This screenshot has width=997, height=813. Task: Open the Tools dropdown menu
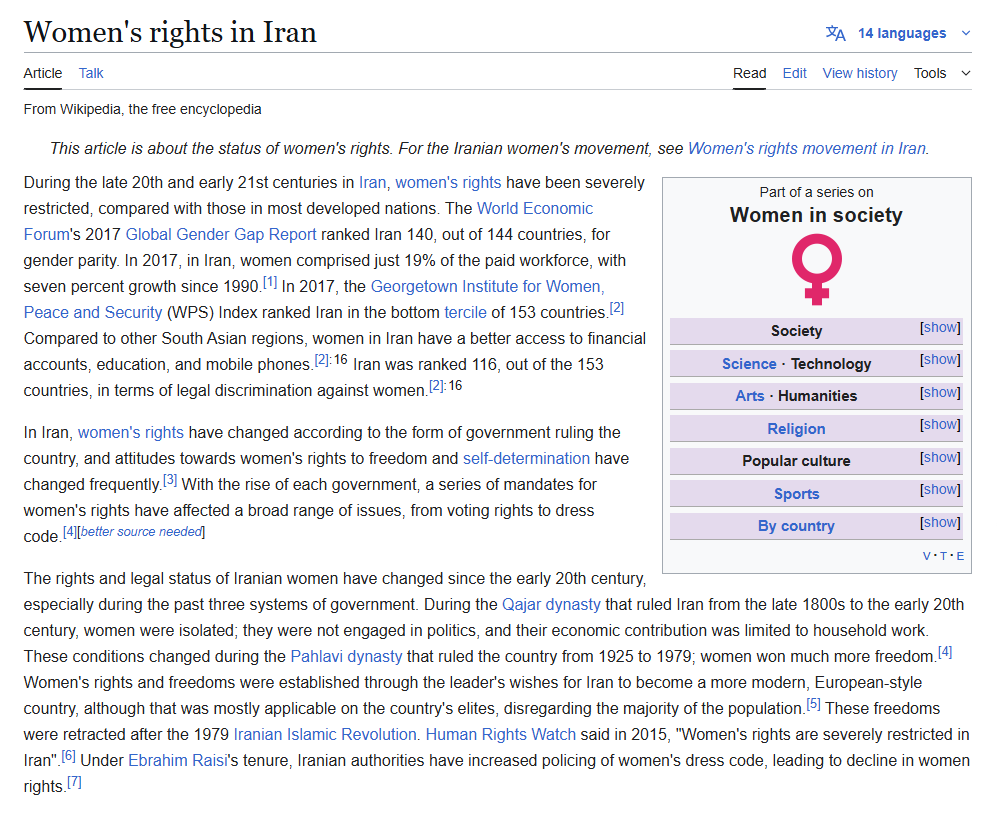click(942, 73)
